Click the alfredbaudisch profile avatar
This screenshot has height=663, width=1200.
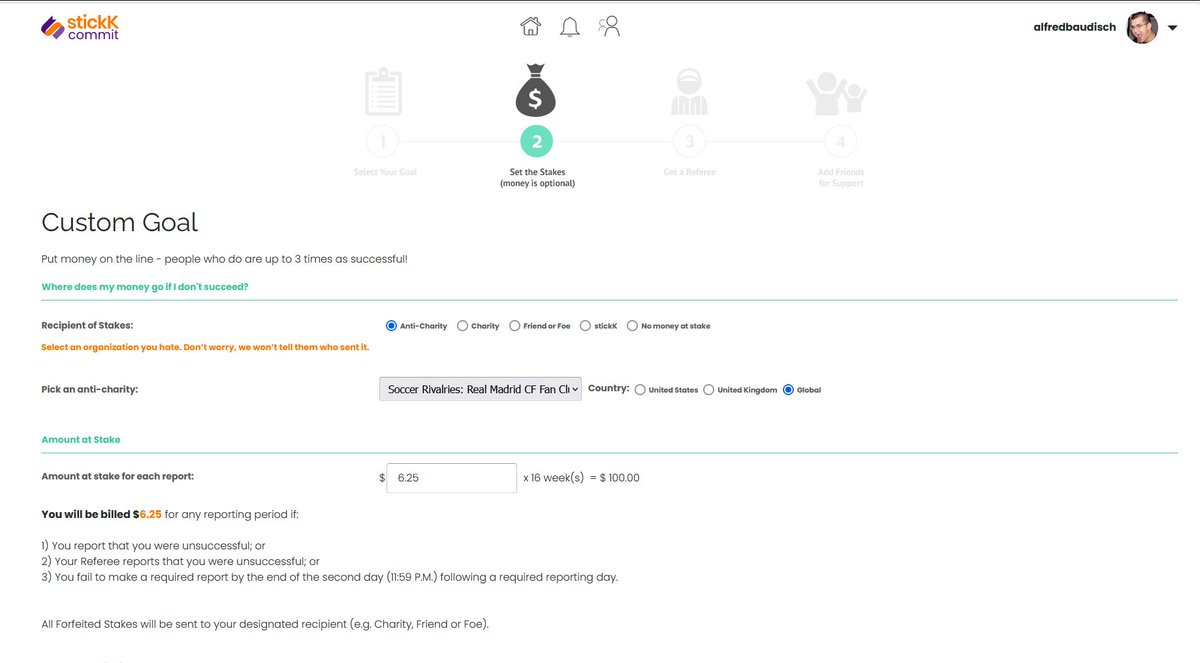(x=1142, y=28)
